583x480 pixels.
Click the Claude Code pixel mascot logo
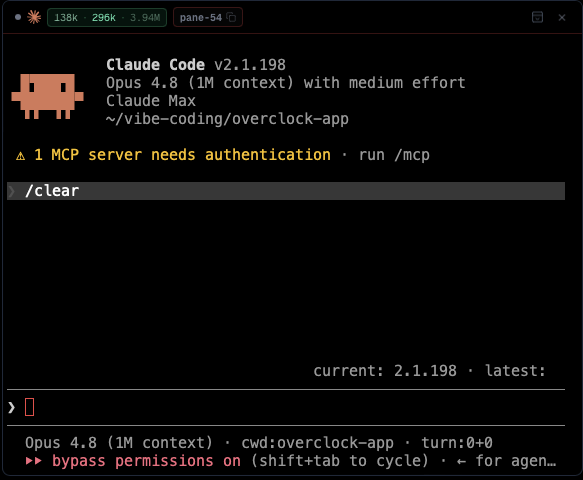pos(47,96)
